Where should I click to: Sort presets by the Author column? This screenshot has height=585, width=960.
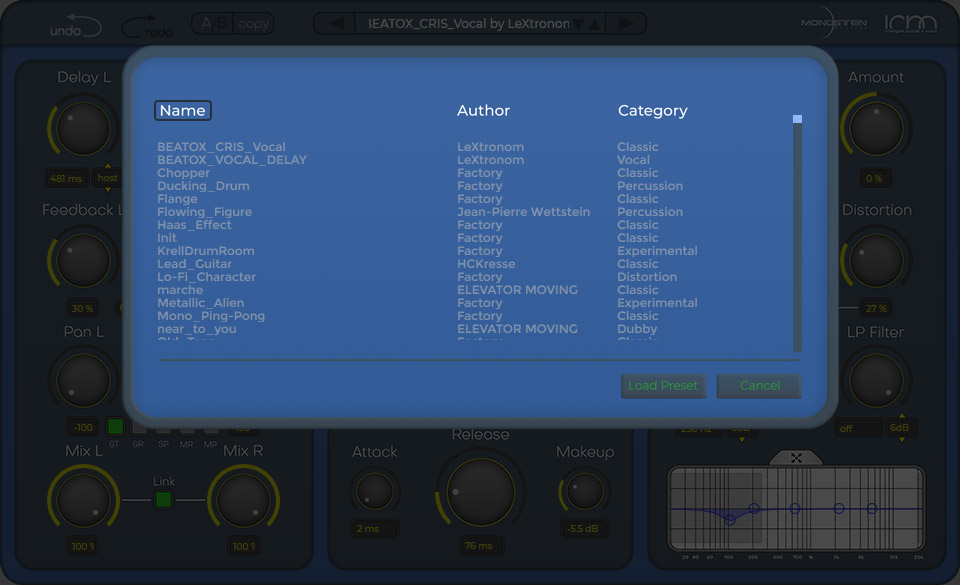[483, 110]
